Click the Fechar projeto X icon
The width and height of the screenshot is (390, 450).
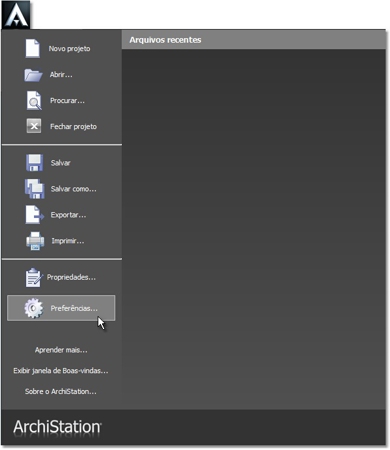pyautogui.click(x=34, y=126)
